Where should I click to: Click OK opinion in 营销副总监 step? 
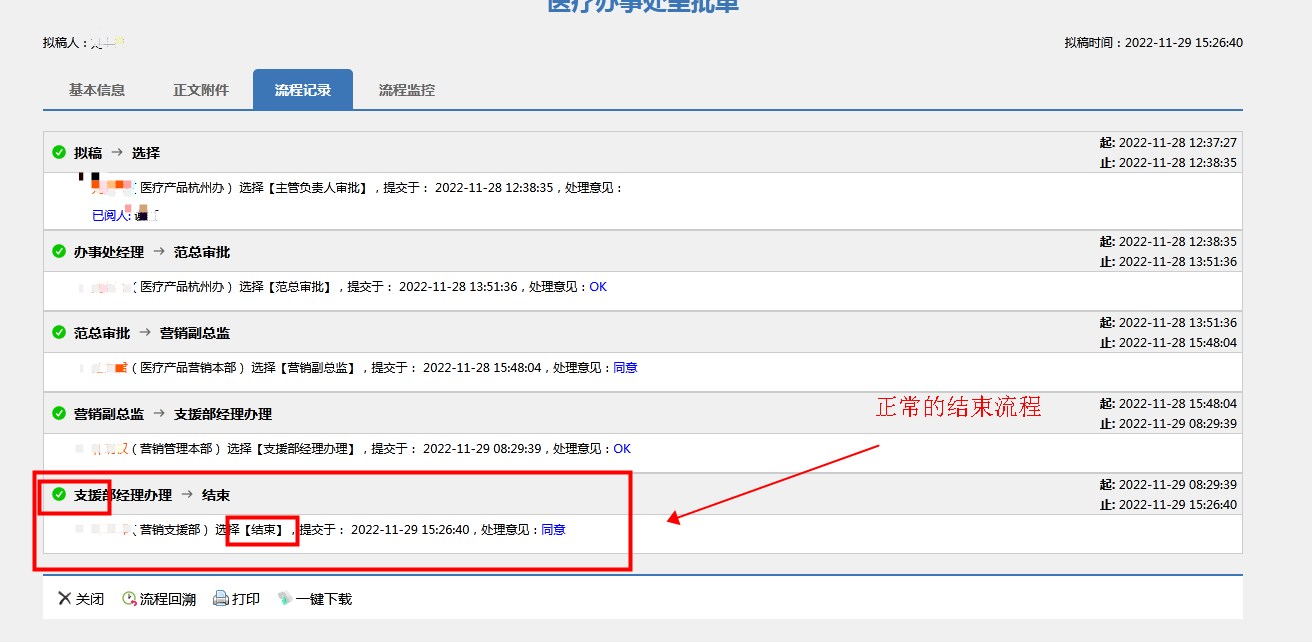[x=622, y=449]
